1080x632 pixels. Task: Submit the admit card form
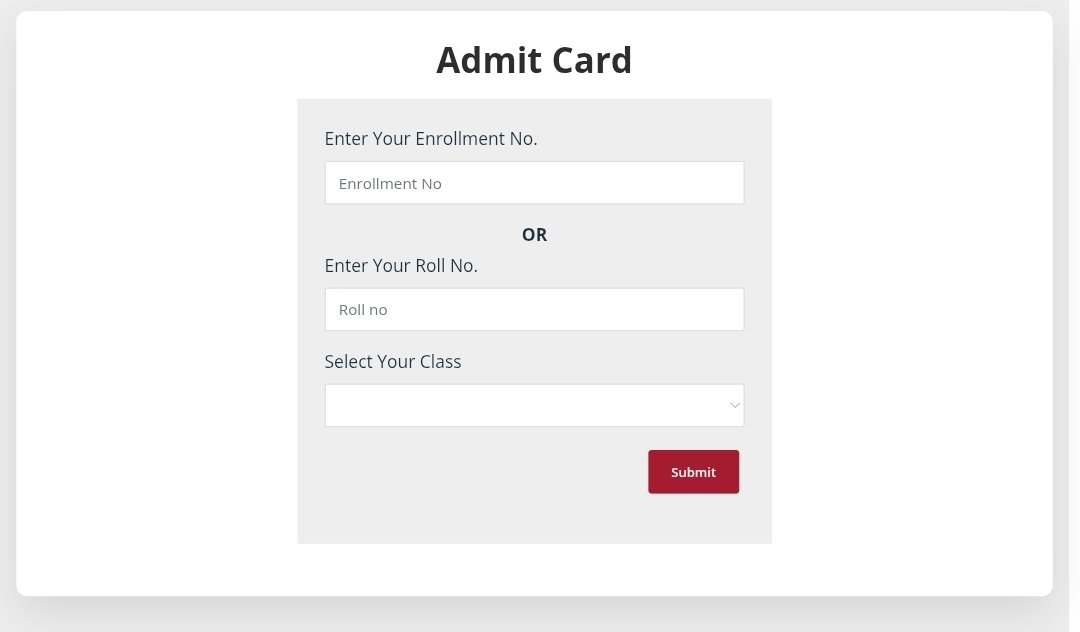[693, 472]
